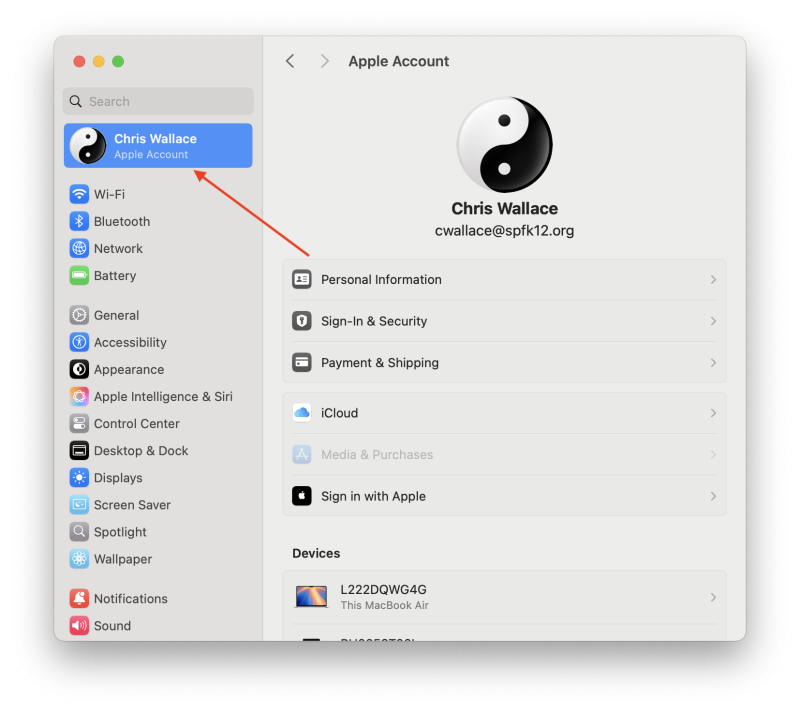
Task: Click the Chris Wallace profile picture
Action: tap(505, 144)
